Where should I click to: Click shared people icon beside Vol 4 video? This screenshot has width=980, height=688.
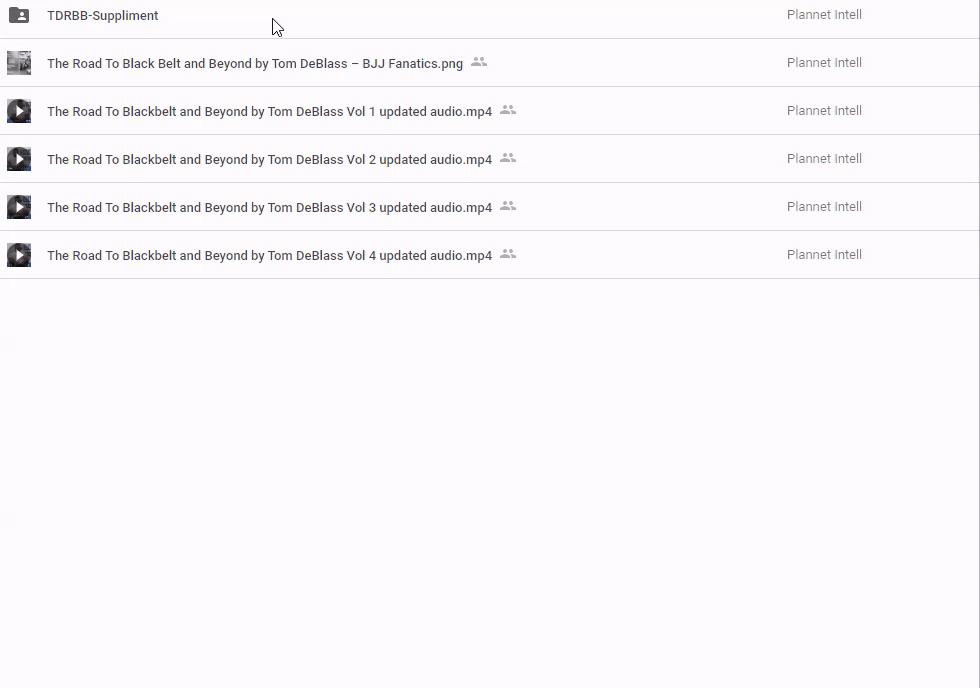(x=508, y=254)
